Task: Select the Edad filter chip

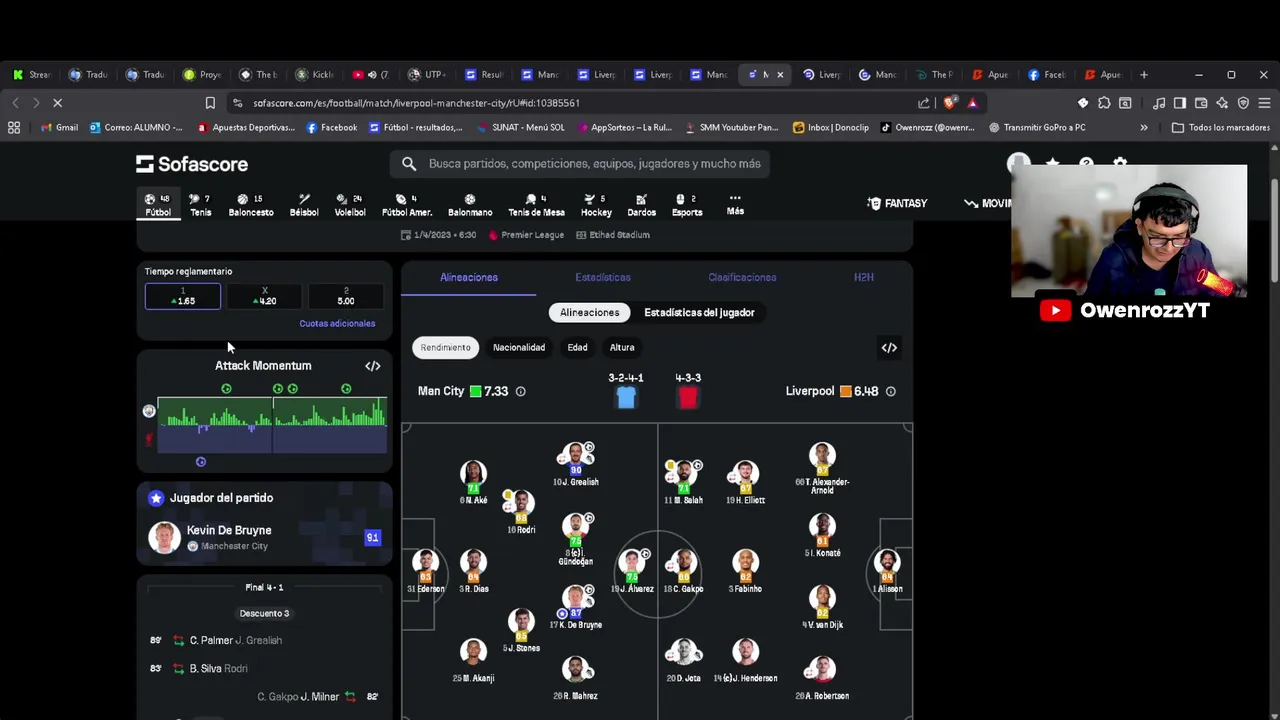Action: pos(577,348)
